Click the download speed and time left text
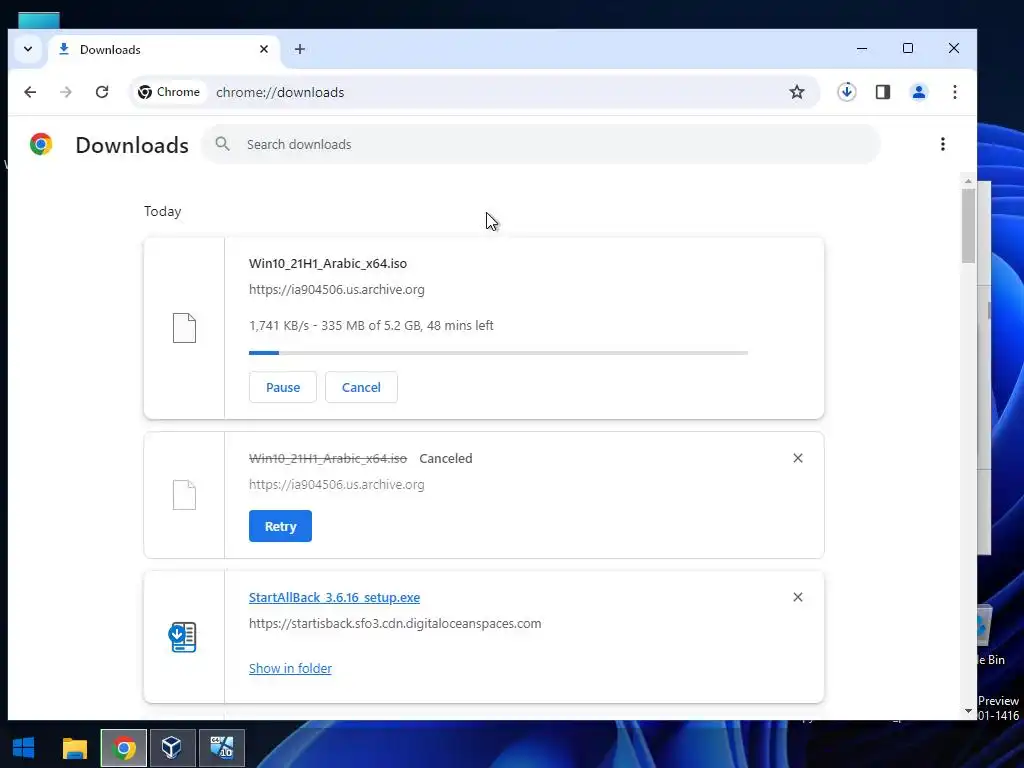 click(x=371, y=325)
